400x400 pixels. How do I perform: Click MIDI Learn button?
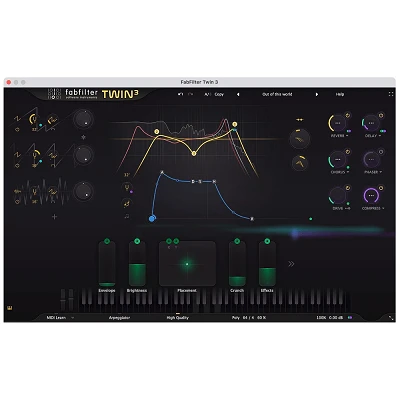coord(56,318)
